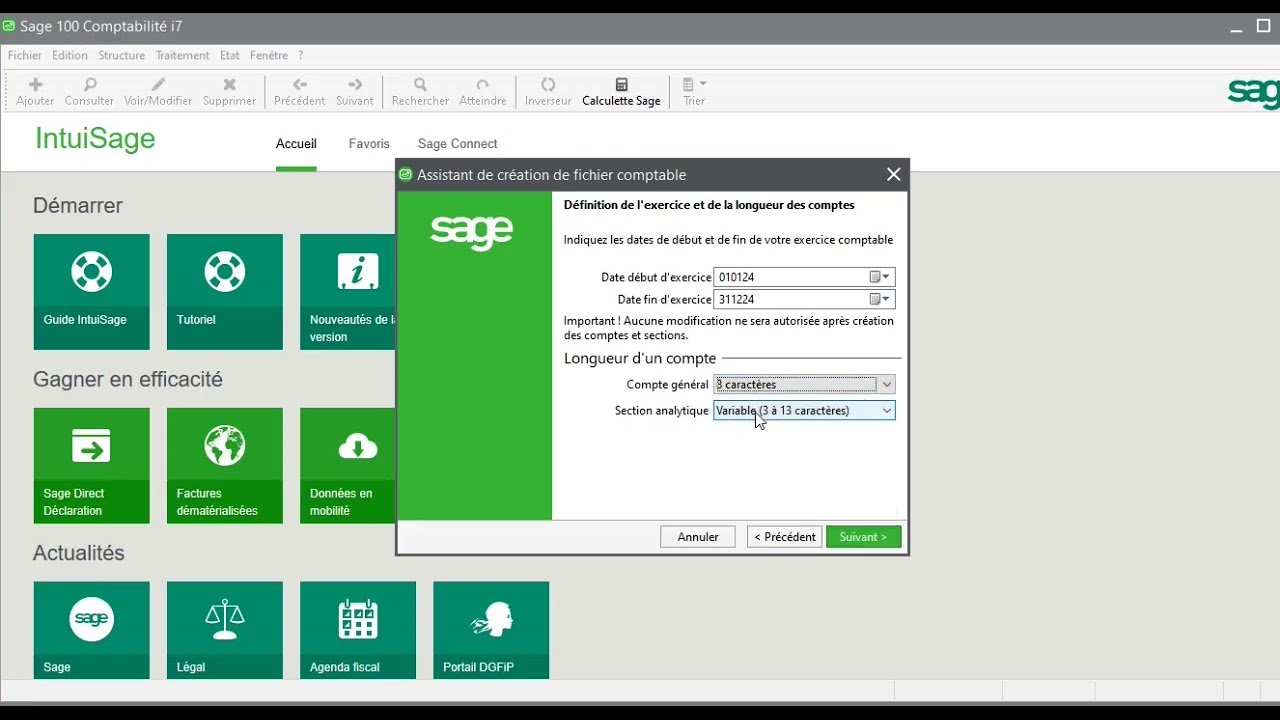Open the Traitement menu
The image size is (1280, 720).
[x=183, y=56]
